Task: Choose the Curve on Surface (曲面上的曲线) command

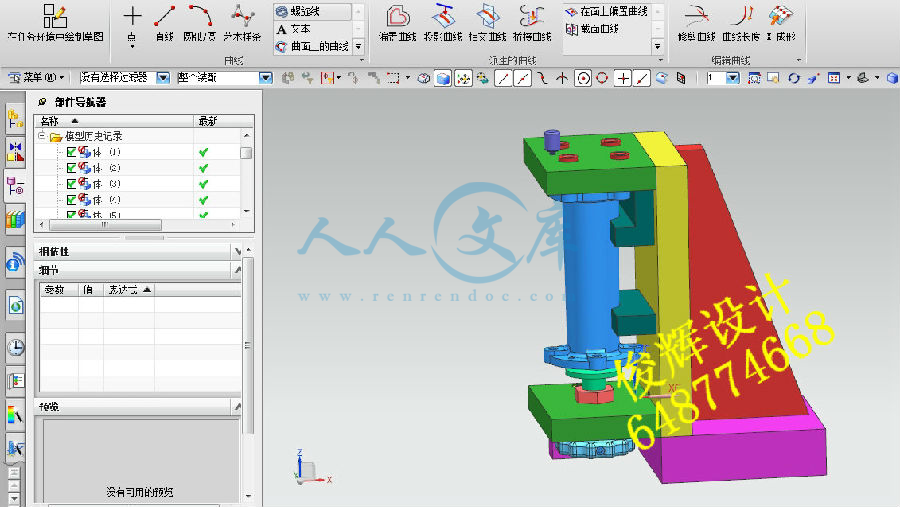Action: 312,47
